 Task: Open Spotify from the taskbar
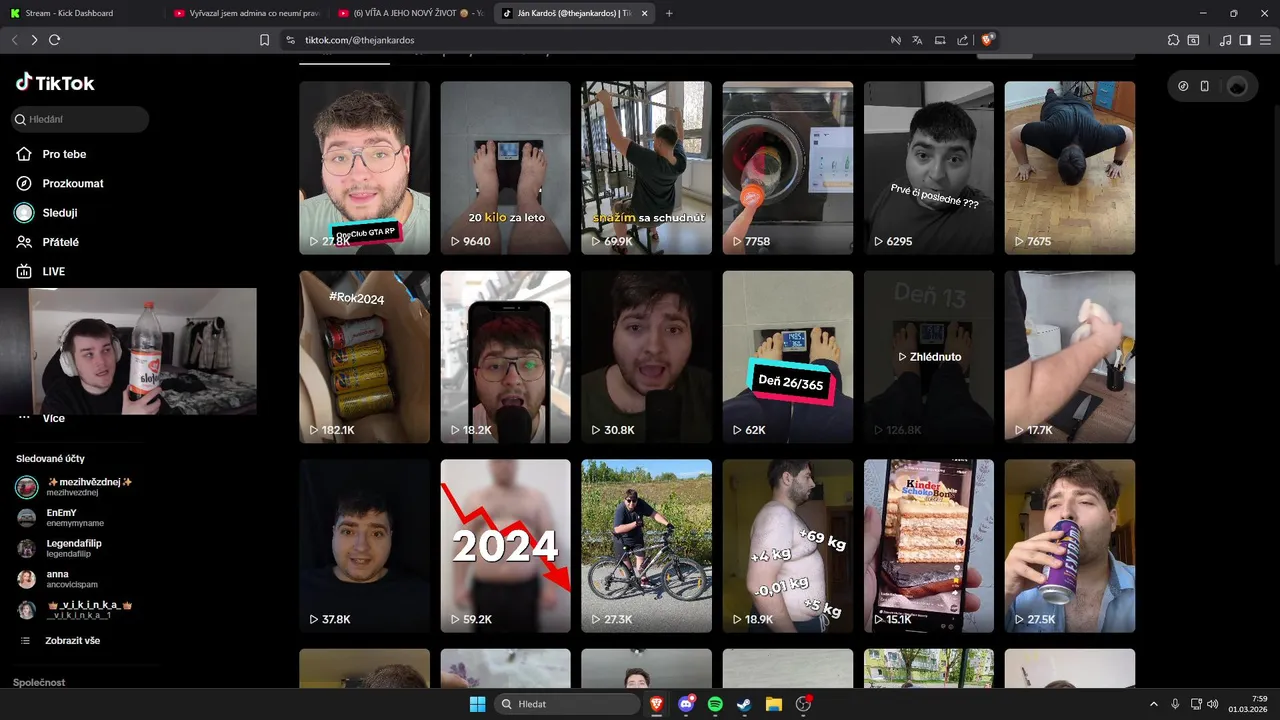click(x=715, y=704)
